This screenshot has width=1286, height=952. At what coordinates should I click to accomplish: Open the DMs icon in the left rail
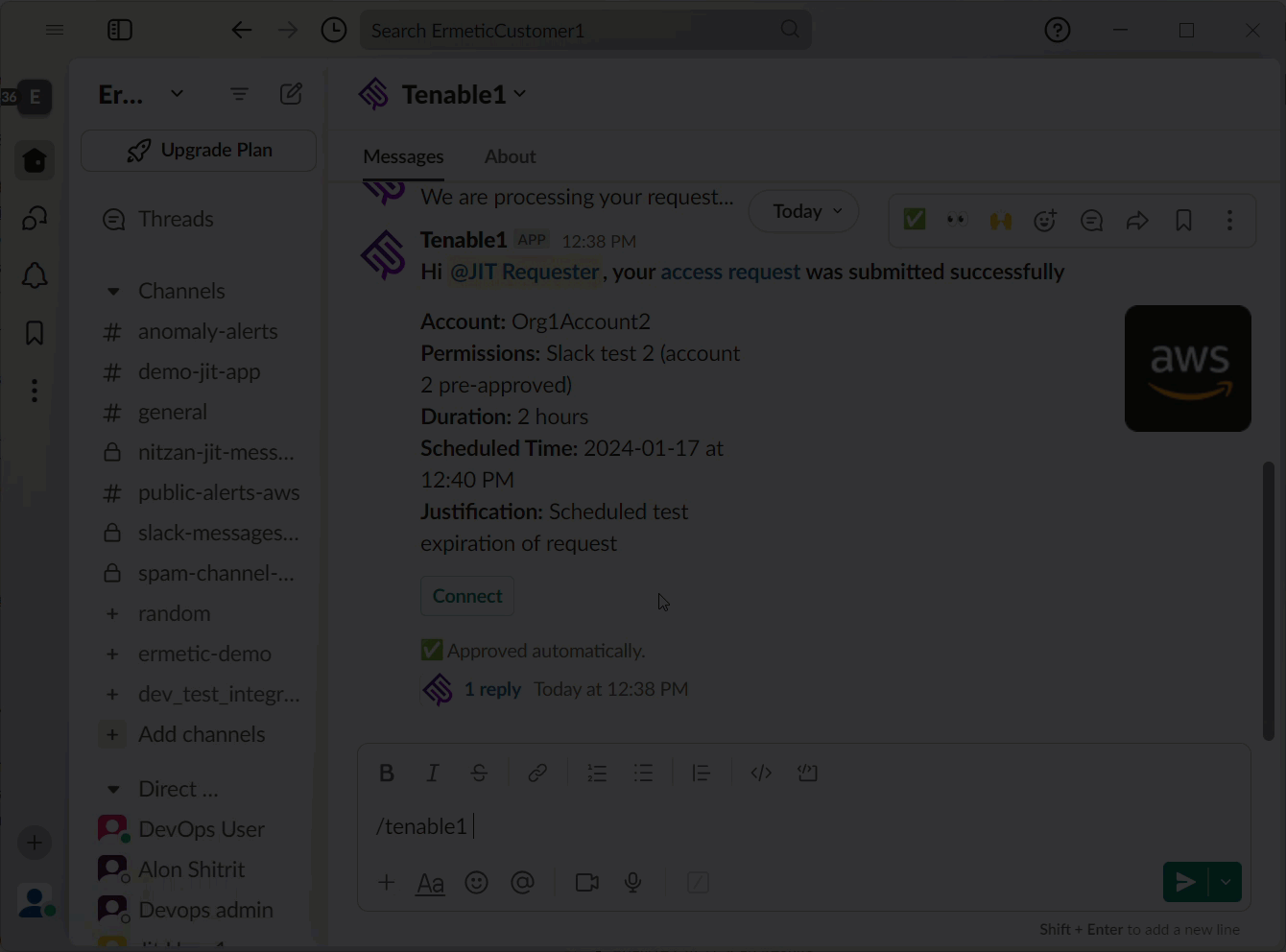click(35, 218)
